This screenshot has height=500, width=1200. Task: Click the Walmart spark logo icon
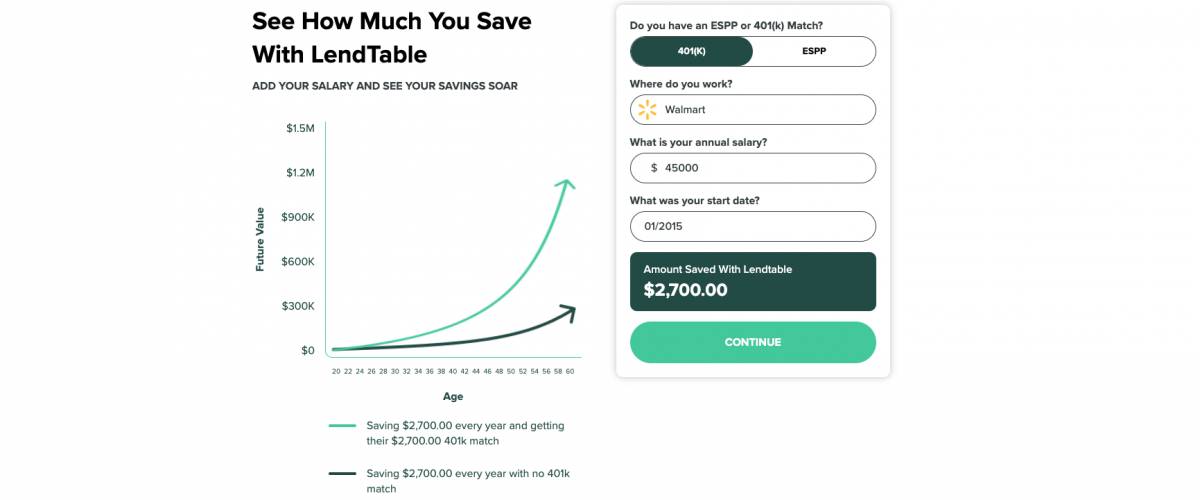[x=647, y=109]
